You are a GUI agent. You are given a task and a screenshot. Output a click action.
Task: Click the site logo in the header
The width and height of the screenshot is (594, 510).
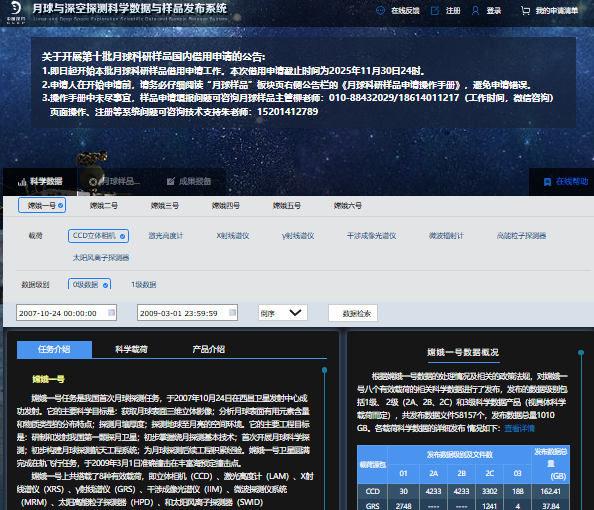click(x=16, y=11)
